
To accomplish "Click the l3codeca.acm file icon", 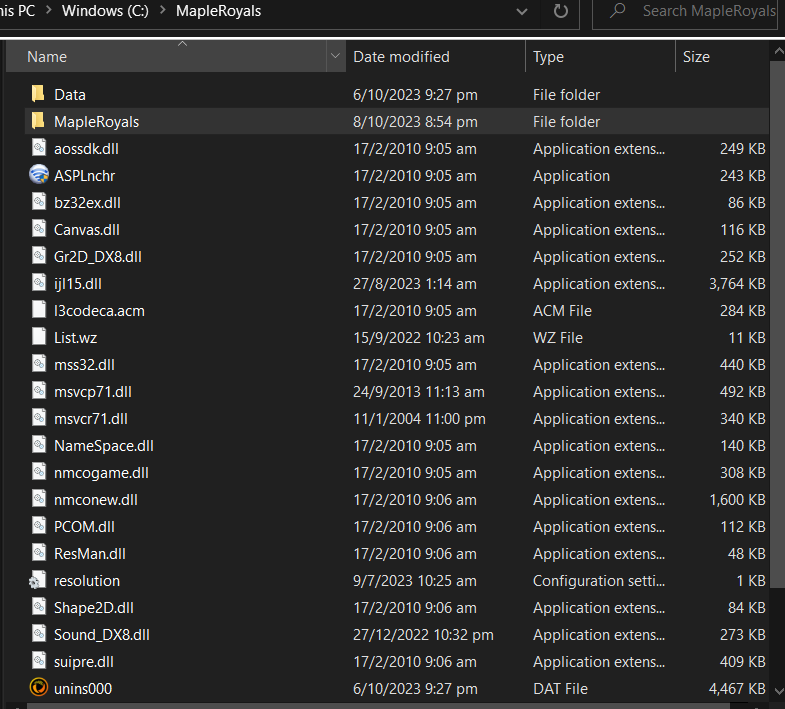I will [39, 310].
